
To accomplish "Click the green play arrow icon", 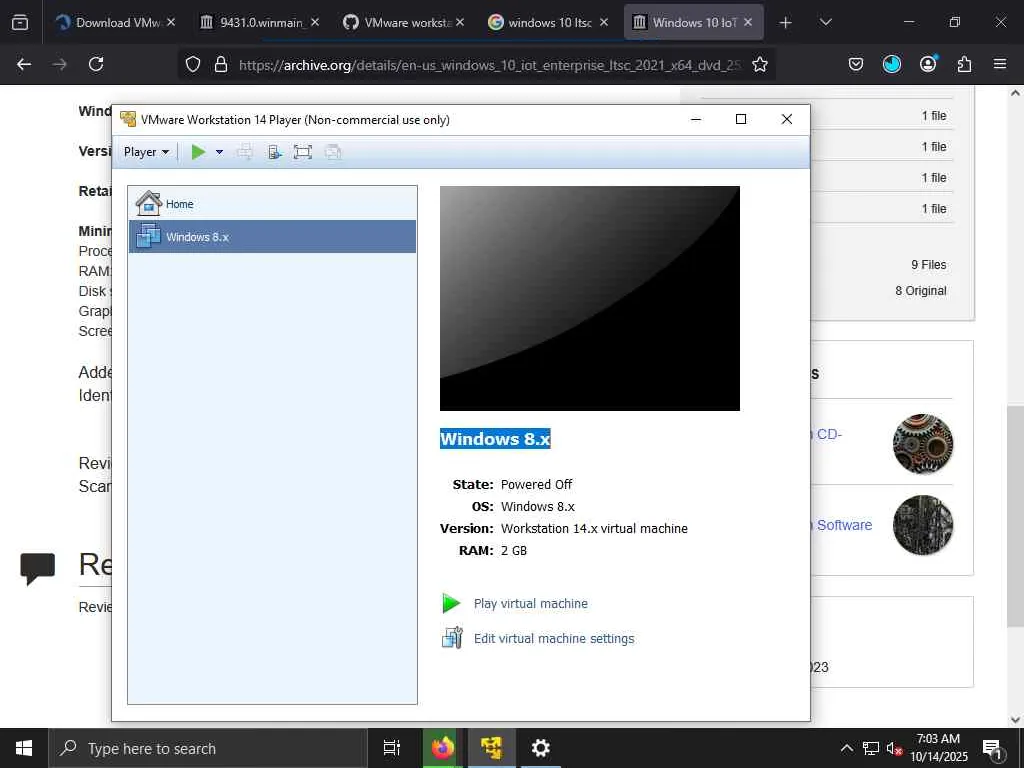I will click(451, 603).
